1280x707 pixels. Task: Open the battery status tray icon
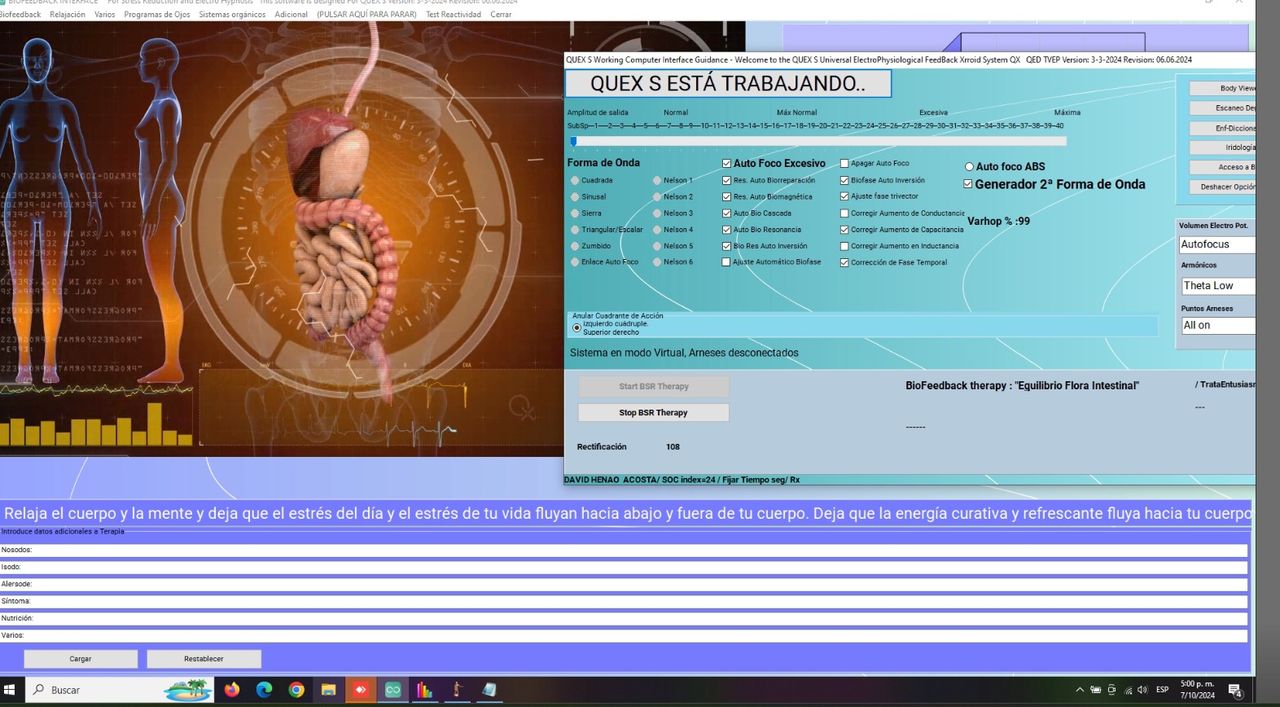coord(1095,690)
